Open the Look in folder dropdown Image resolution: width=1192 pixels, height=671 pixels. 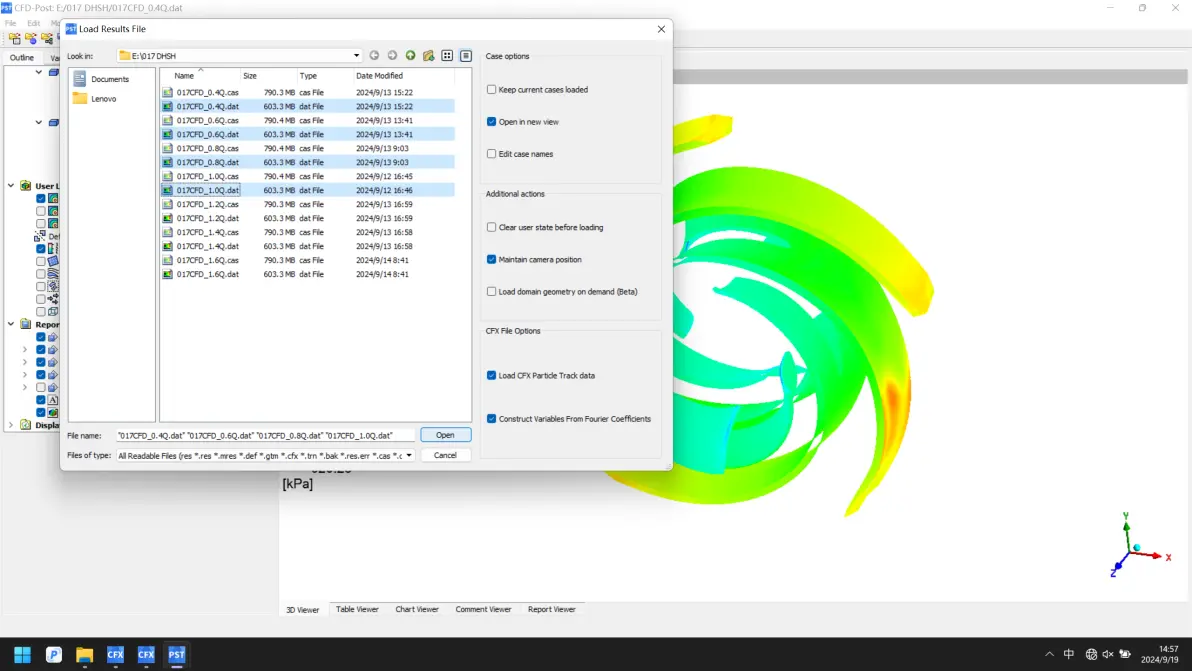(356, 55)
